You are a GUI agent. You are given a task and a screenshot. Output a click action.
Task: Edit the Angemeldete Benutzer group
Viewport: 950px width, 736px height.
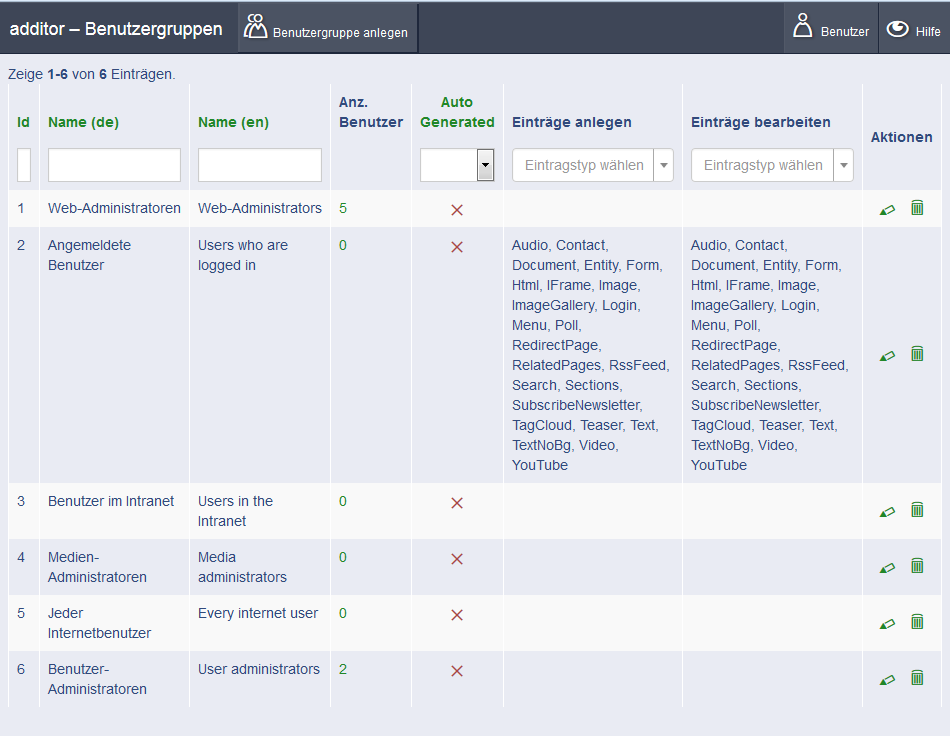887,355
